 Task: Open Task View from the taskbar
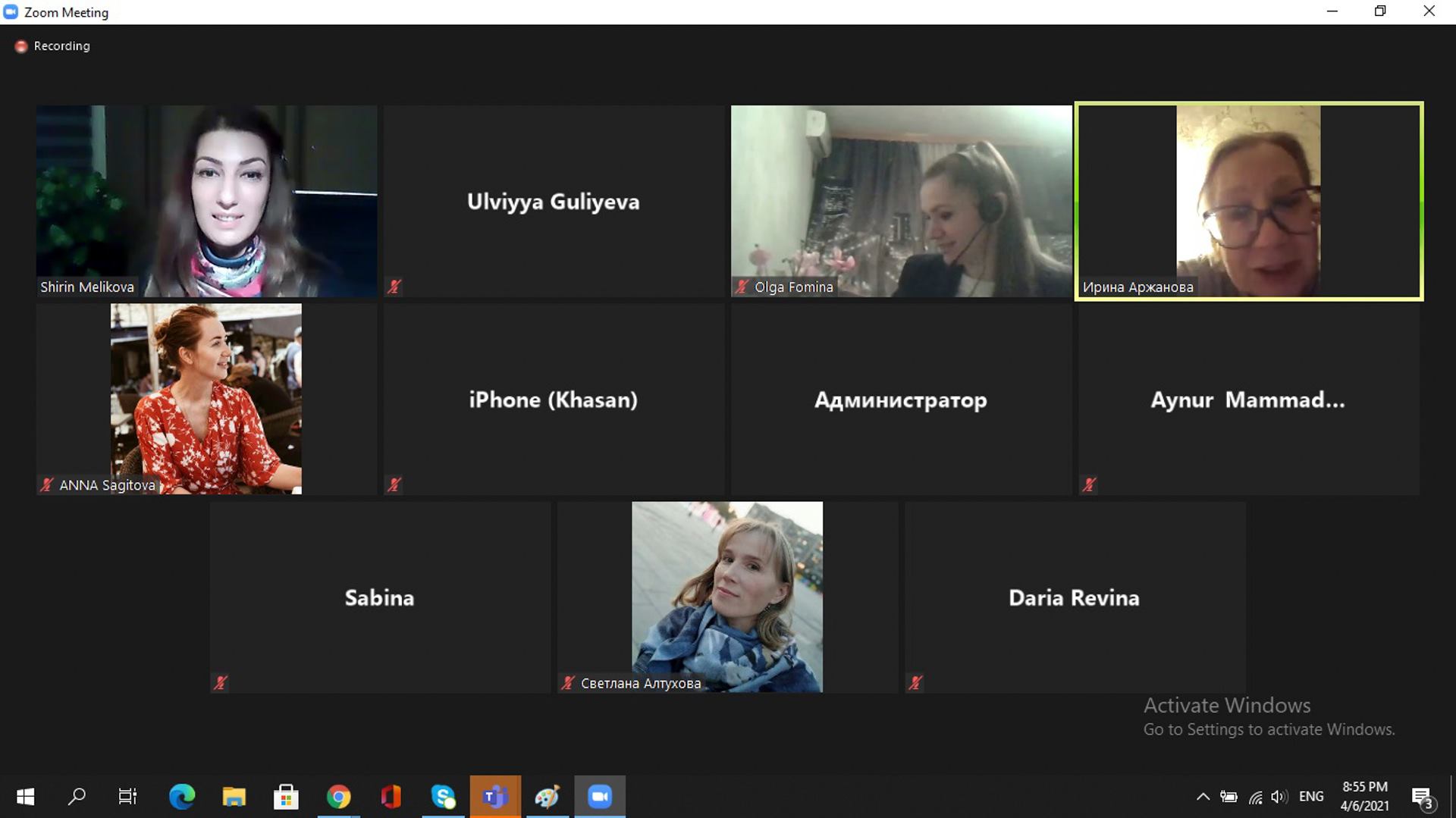tap(128, 797)
